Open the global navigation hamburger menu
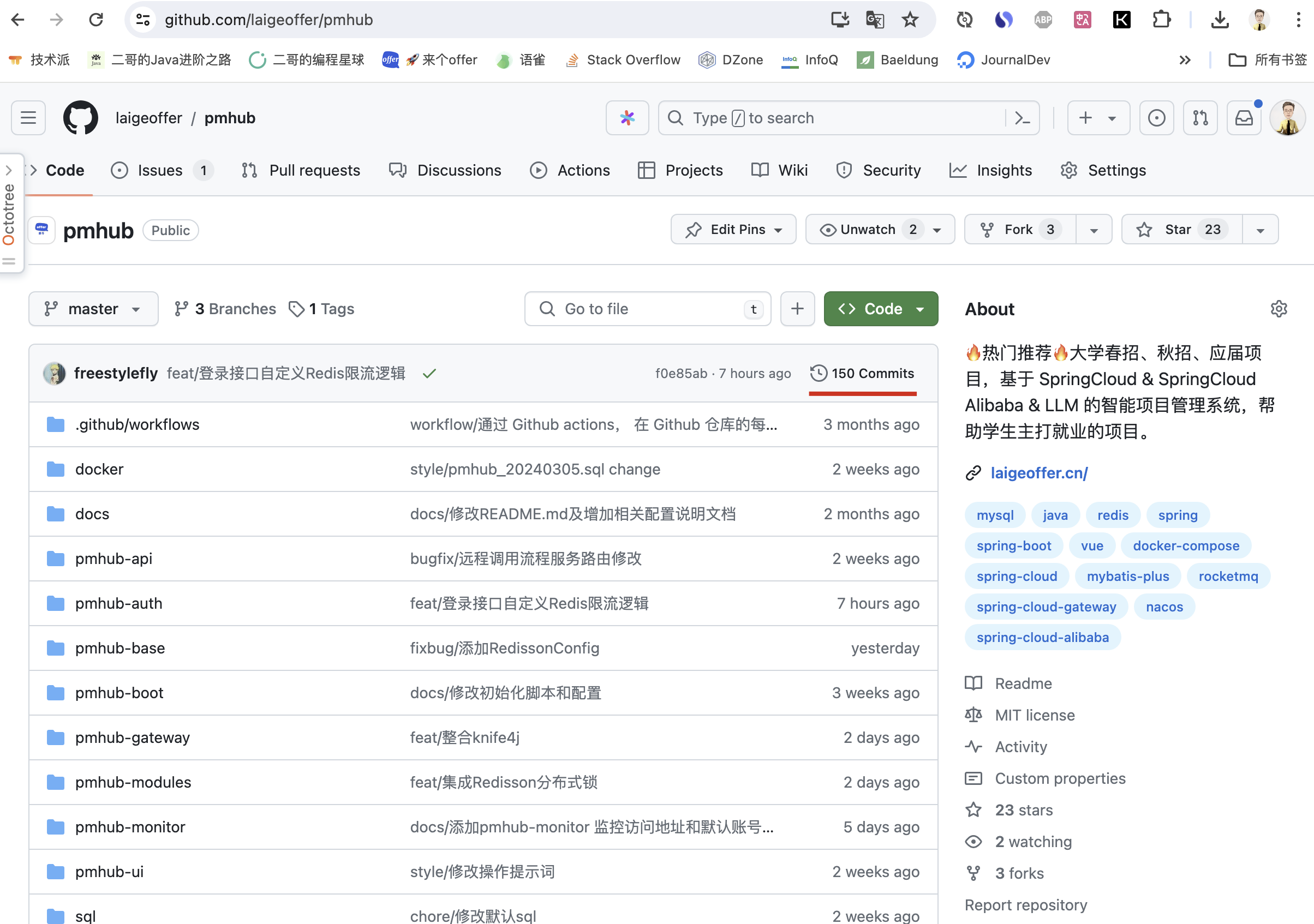This screenshot has width=1314, height=924. (x=27, y=118)
